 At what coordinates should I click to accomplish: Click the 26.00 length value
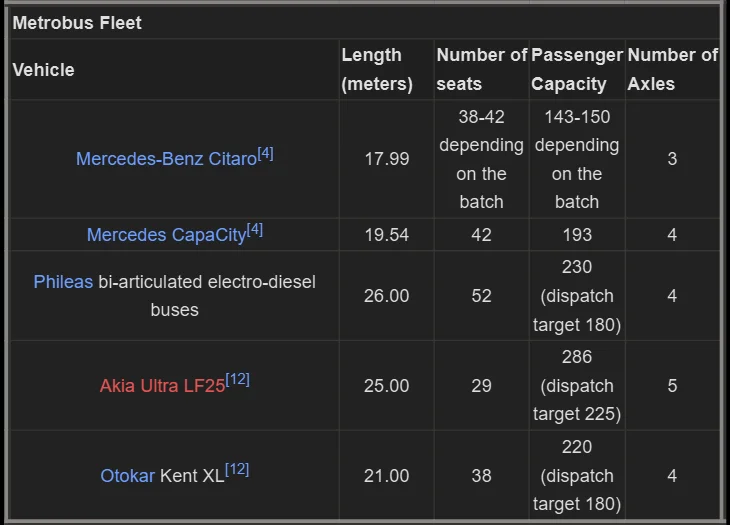pyautogui.click(x=386, y=296)
